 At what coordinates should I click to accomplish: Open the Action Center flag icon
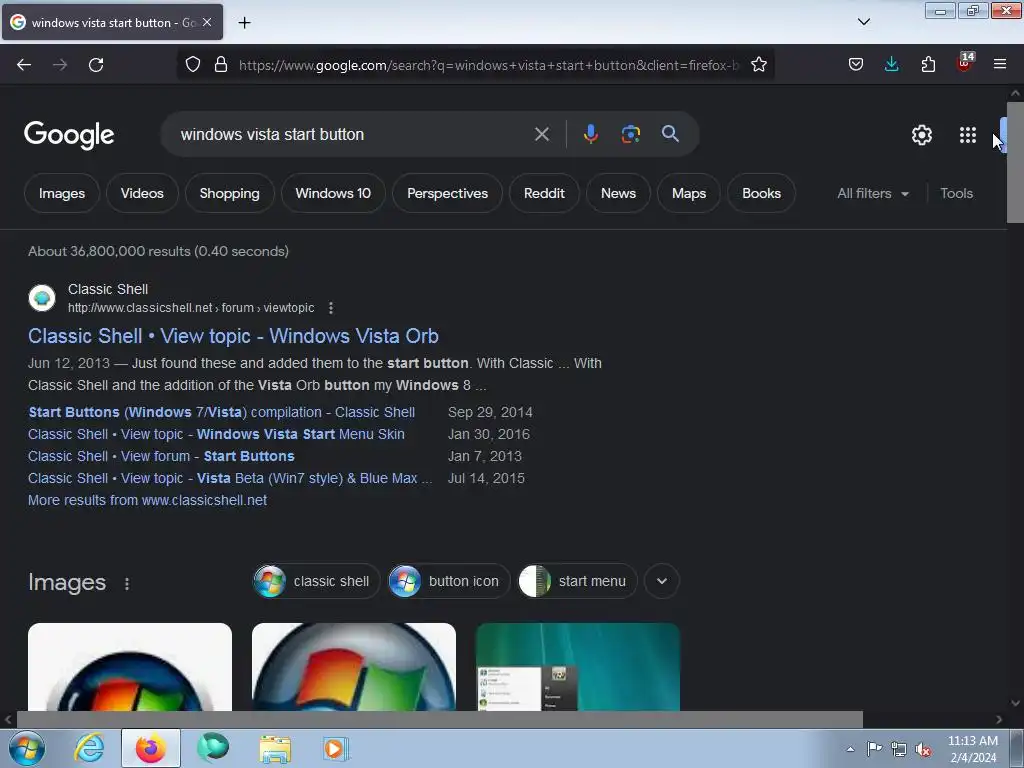click(x=874, y=749)
